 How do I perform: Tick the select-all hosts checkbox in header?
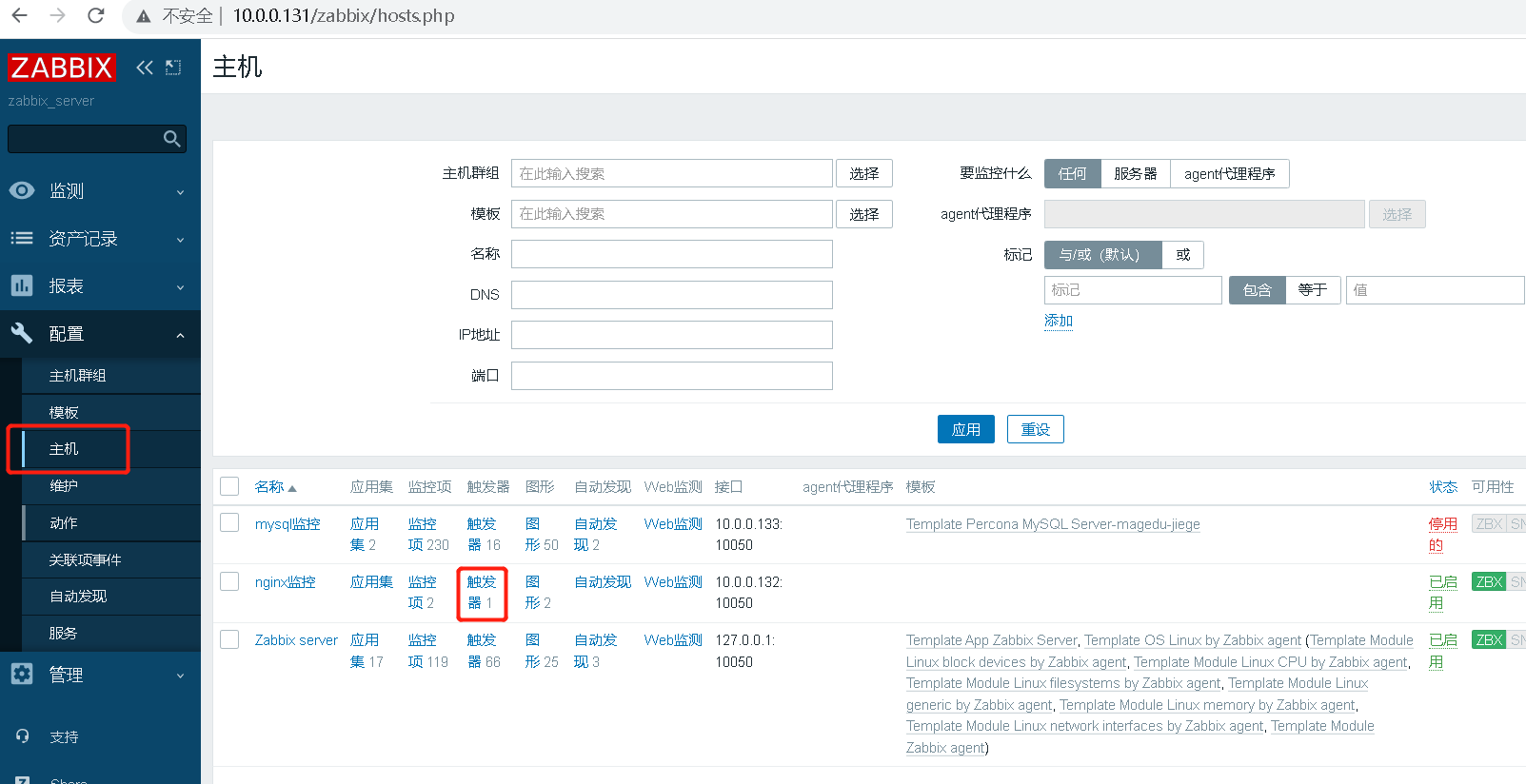229,486
